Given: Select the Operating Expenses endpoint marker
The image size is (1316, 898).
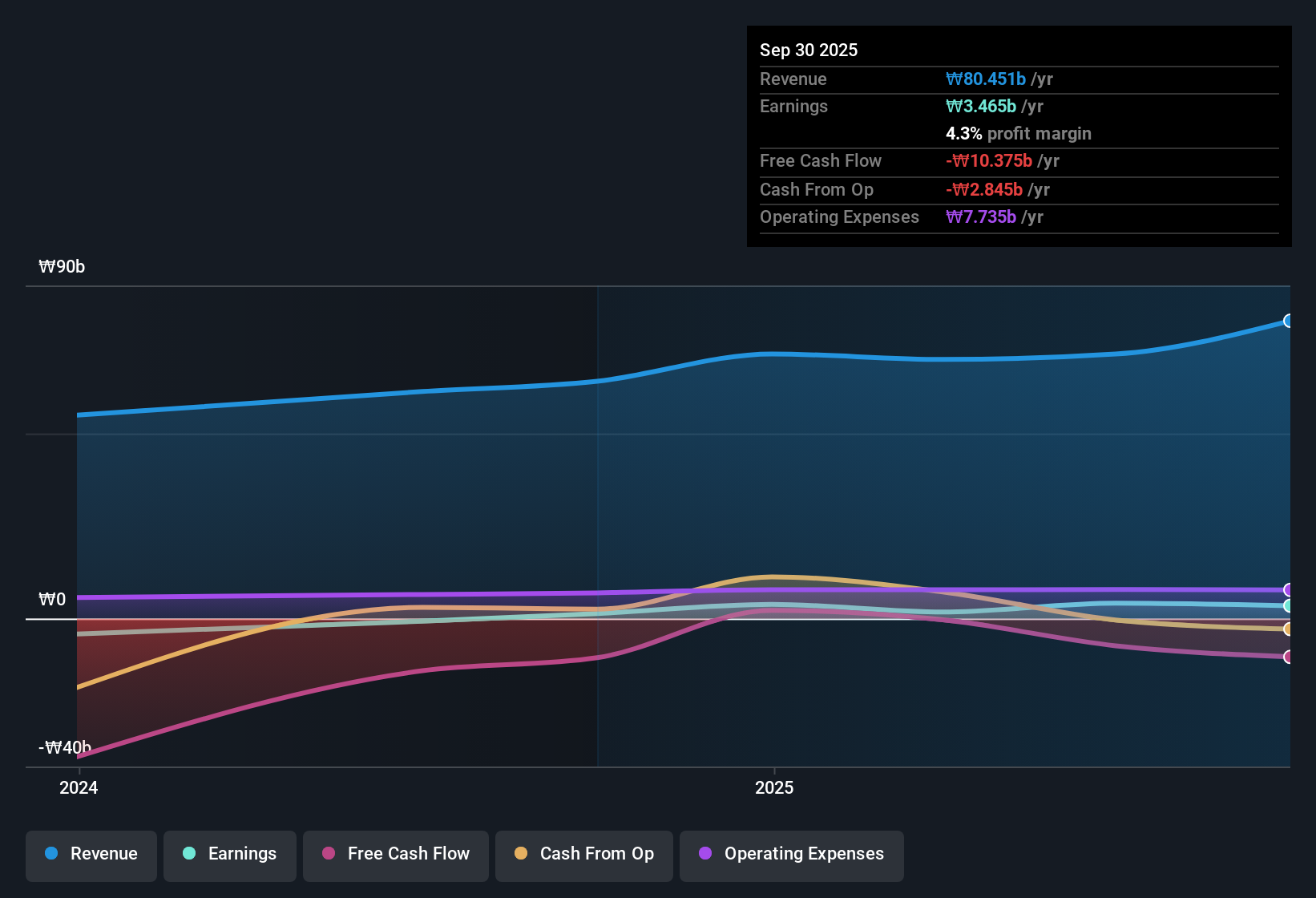Looking at the screenshot, I should click(x=1288, y=589).
